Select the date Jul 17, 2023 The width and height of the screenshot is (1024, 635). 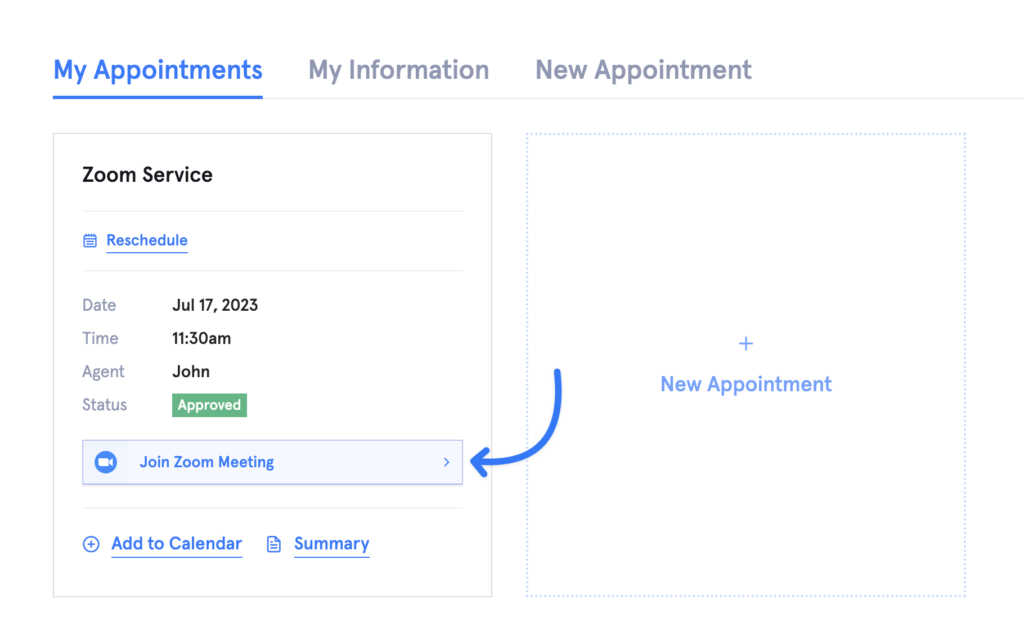pyautogui.click(x=215, y=305)
